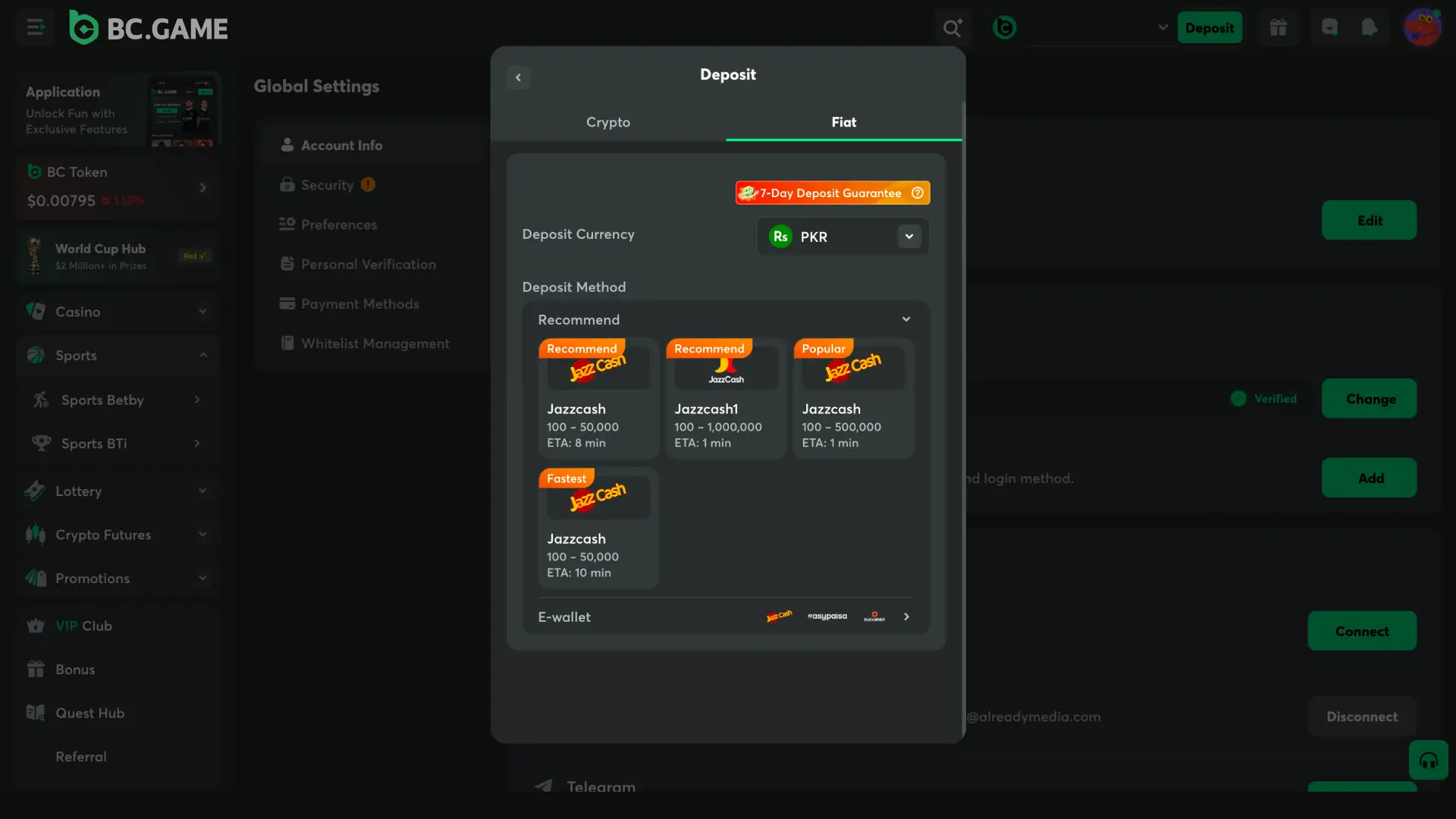Open the Application promo banner
The height and width of the screenshot is (819, 1456).
click(118, 110)
